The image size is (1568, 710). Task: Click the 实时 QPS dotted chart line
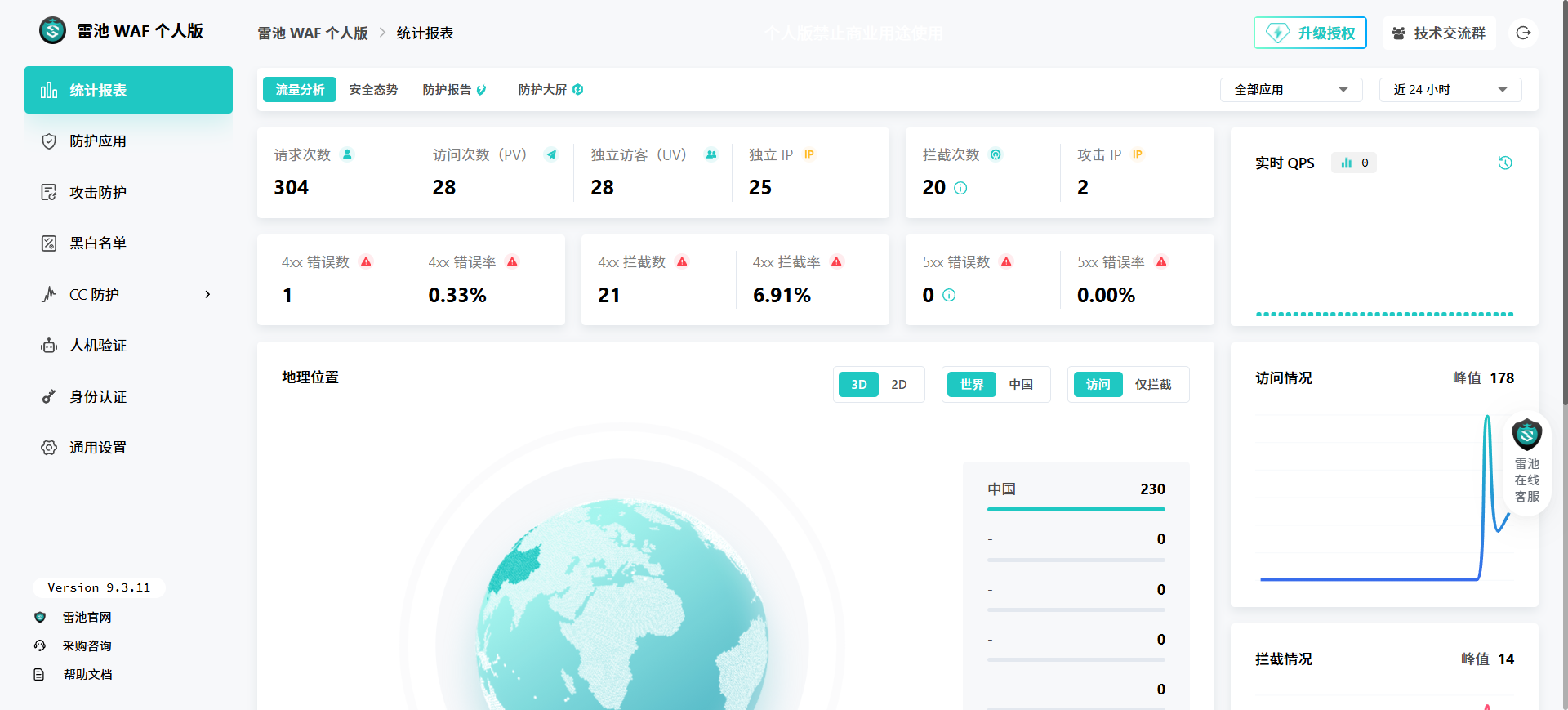[1384, 314]
